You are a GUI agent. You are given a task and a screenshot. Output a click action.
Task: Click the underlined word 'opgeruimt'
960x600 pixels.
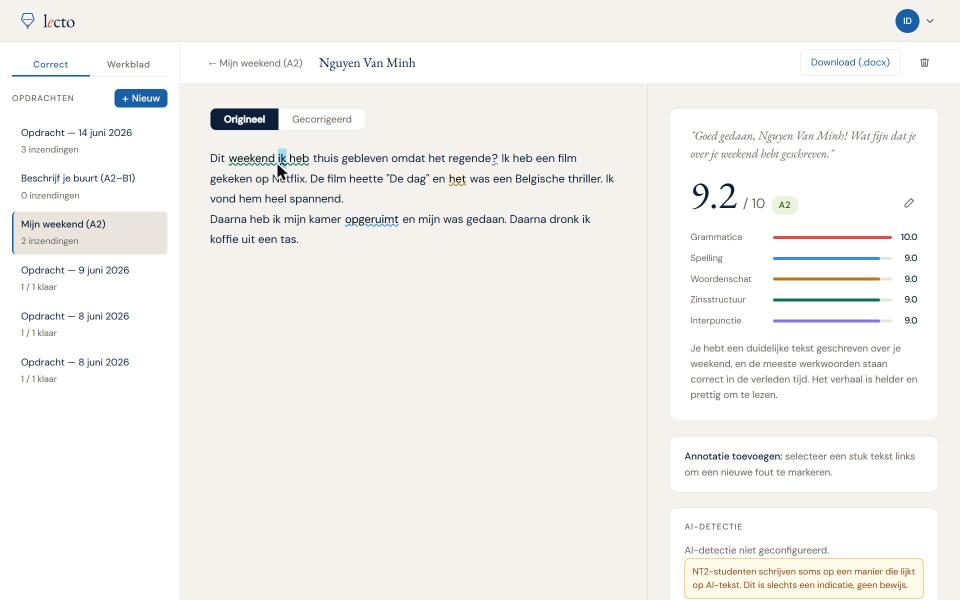pos(372,219)
